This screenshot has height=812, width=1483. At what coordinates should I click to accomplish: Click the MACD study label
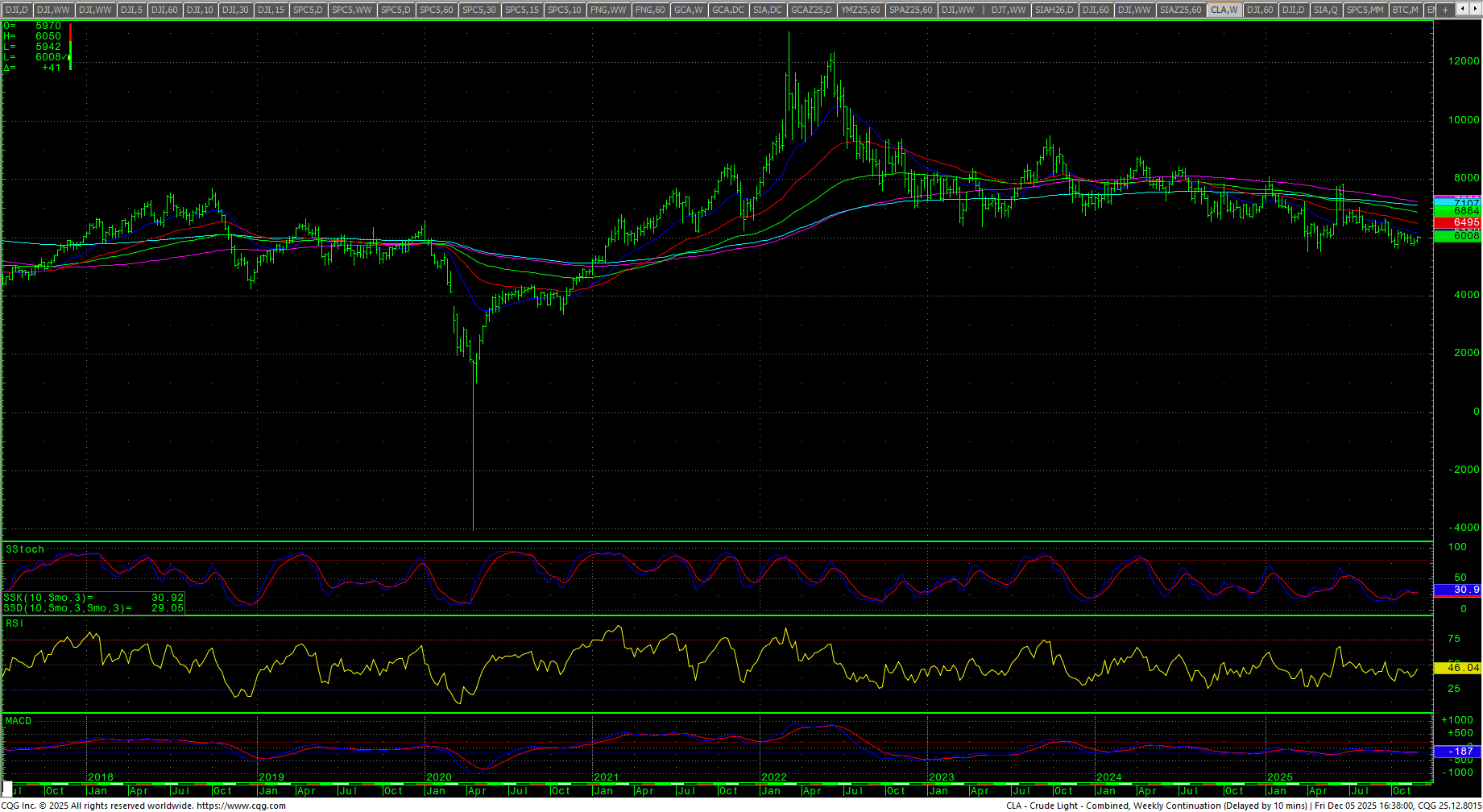pos(19,721)
